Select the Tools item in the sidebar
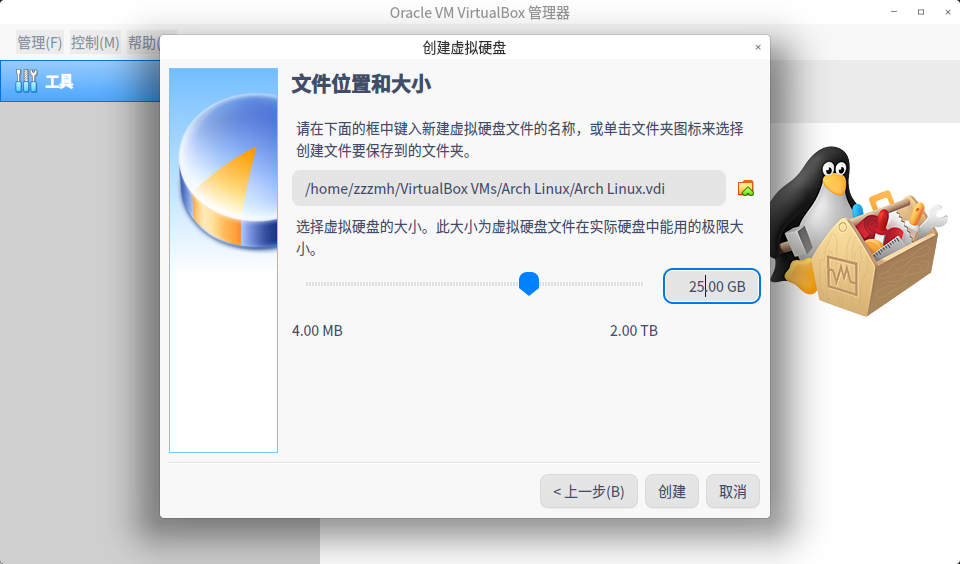960x564 pixels. pyautogui.click(x=80, y=81)
